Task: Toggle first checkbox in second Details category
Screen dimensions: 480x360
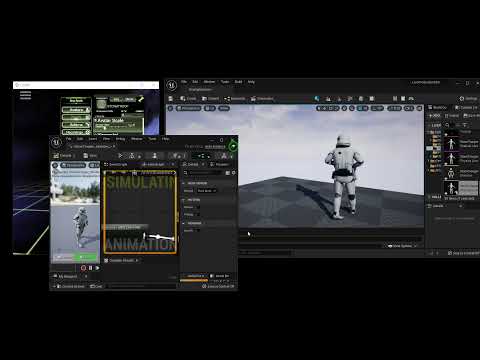Action: tap(198, 207)
